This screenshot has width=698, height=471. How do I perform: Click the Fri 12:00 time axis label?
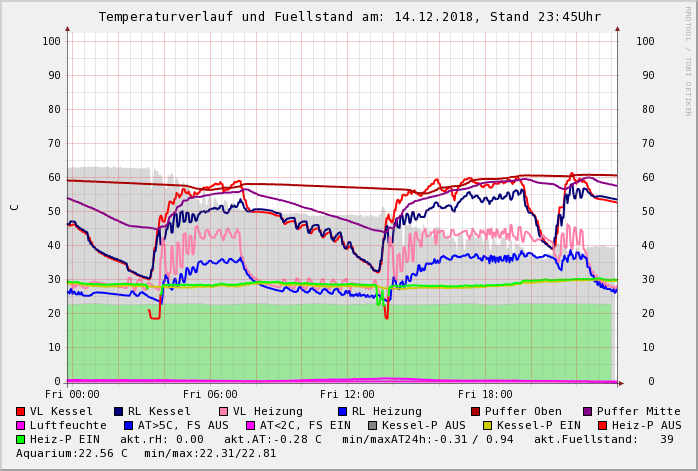tap(347, 394)
